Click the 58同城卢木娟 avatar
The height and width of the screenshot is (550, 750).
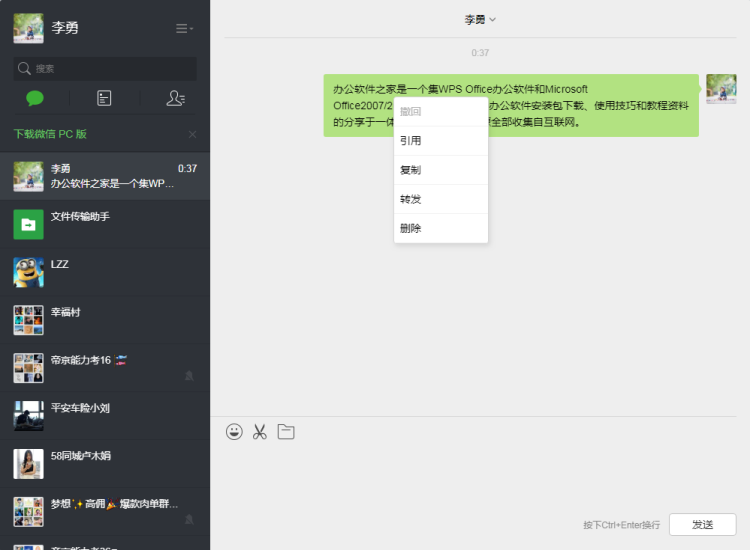28,463
